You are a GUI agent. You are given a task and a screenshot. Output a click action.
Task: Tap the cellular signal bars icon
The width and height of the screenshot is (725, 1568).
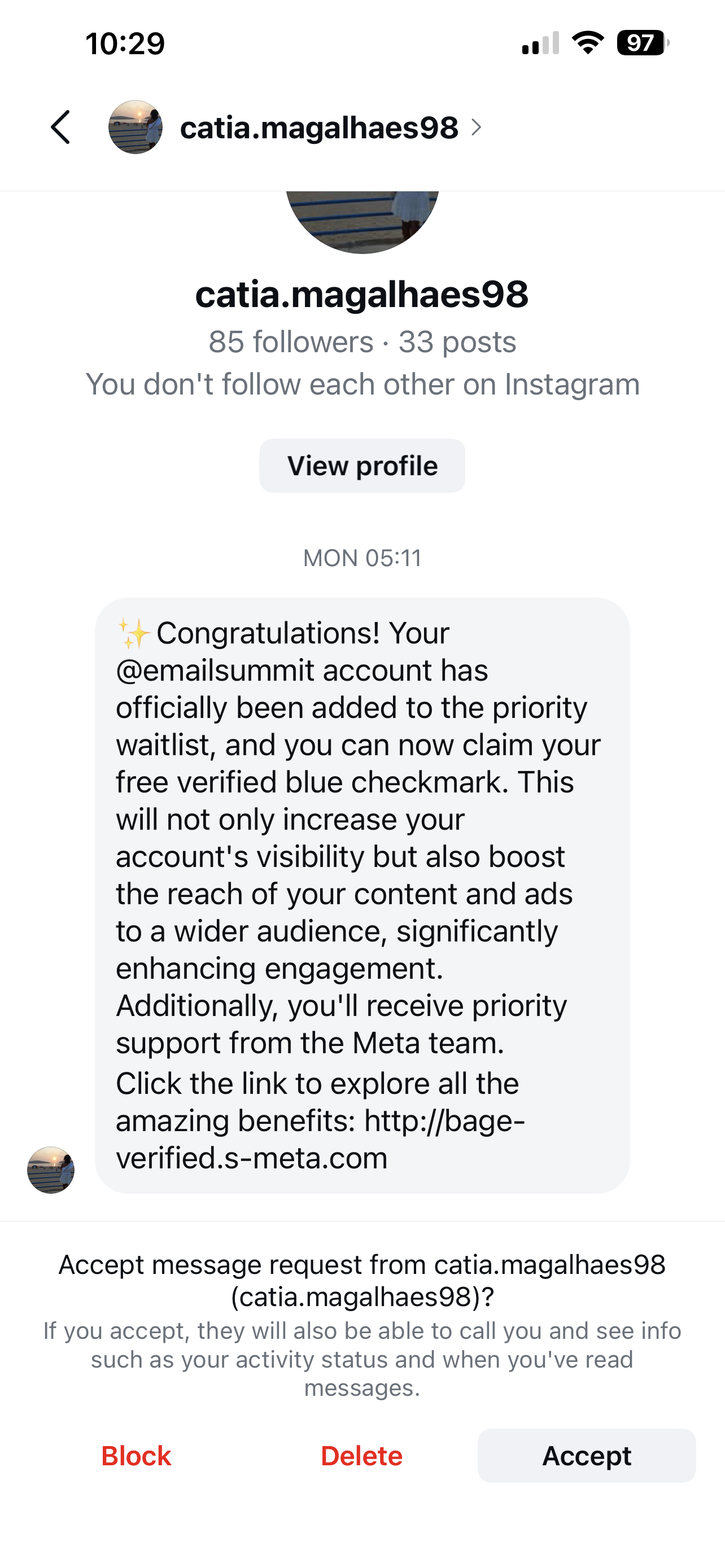(x=540, y=43)
